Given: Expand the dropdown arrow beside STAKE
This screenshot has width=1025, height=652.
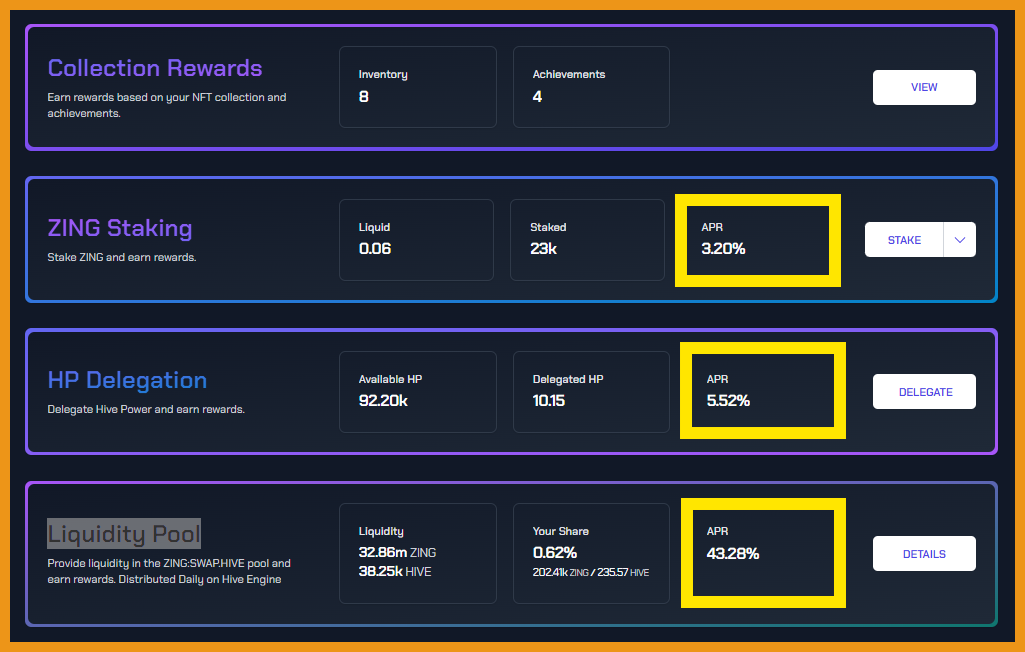Looking at the screenshot, I should click(959, 240).
